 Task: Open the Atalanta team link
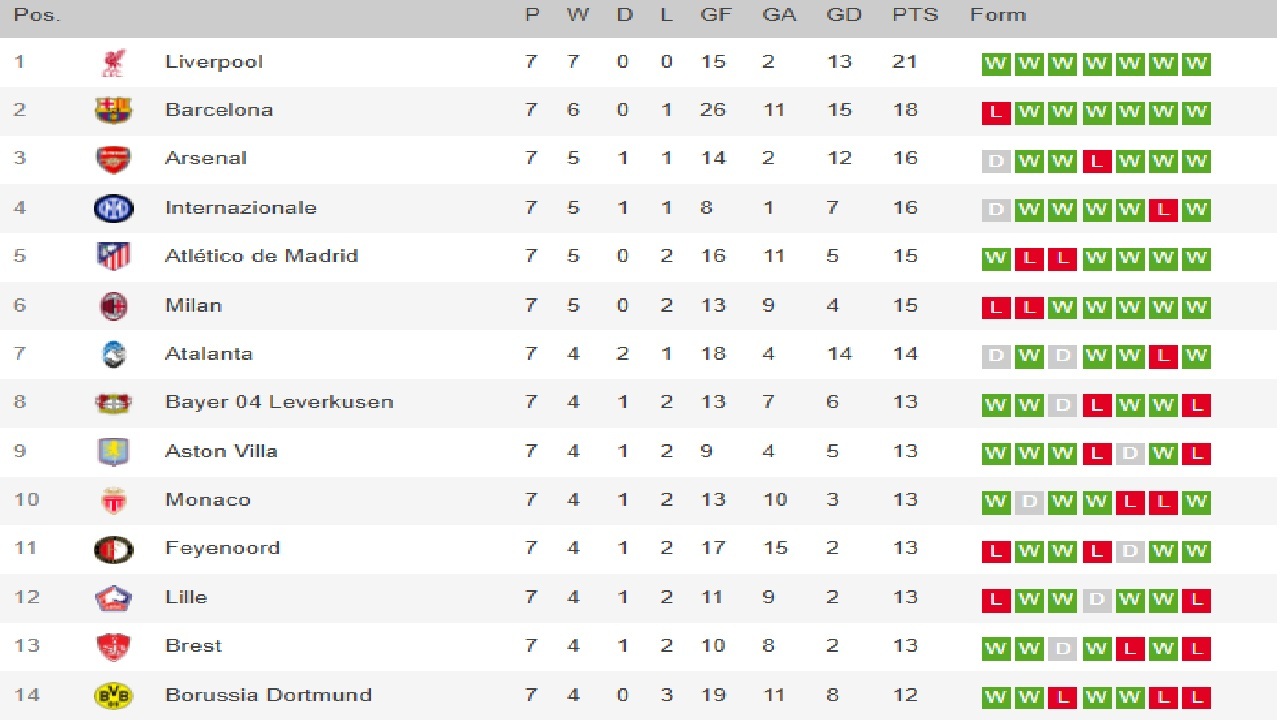tap(208, 354)
